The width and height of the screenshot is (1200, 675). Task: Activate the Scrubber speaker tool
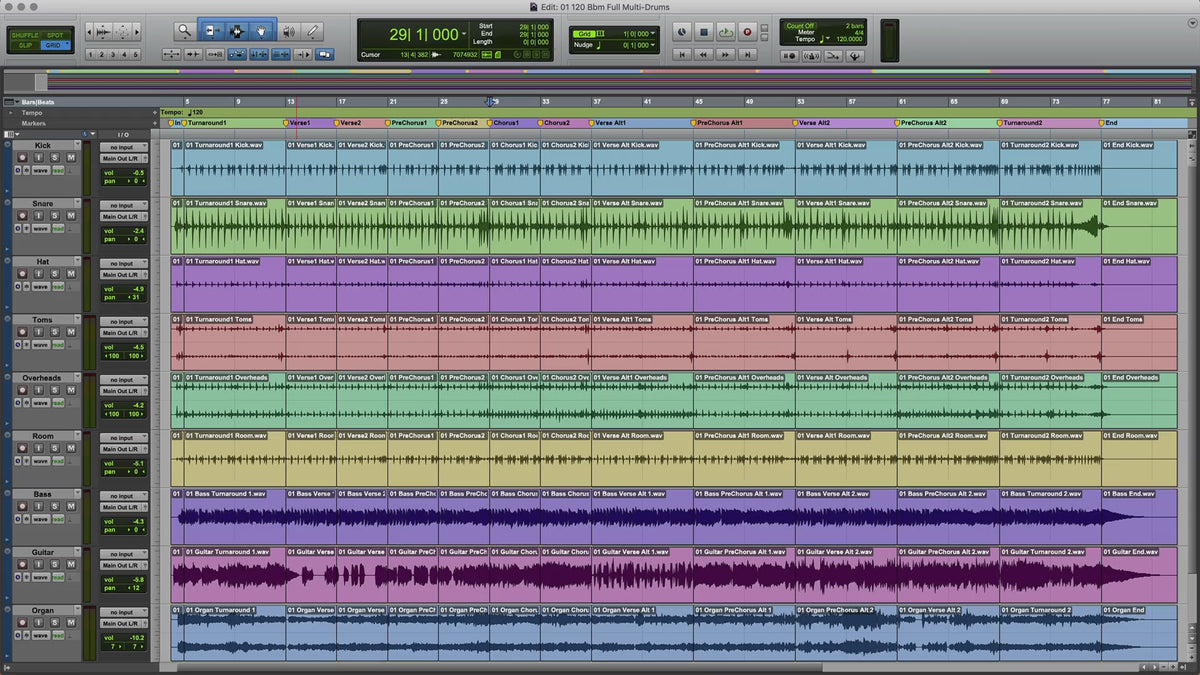288,31
